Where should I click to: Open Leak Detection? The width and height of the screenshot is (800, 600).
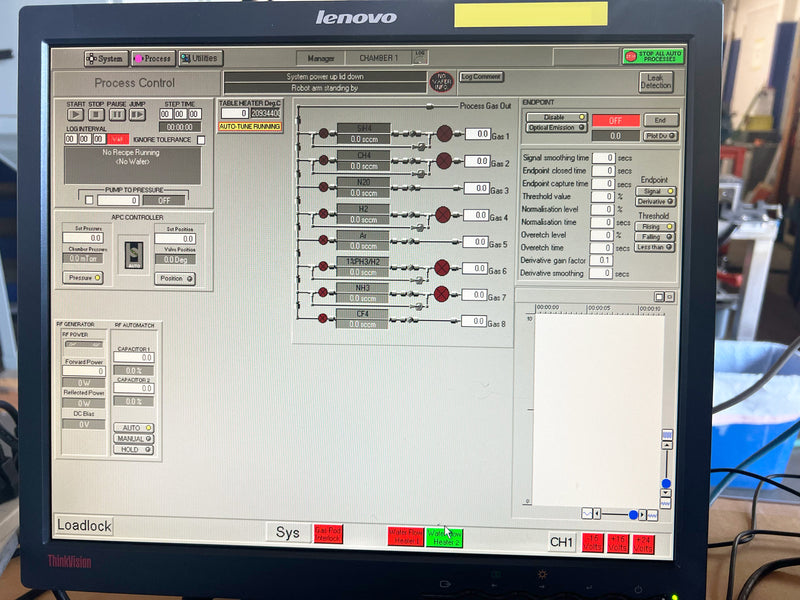[656, 82]
